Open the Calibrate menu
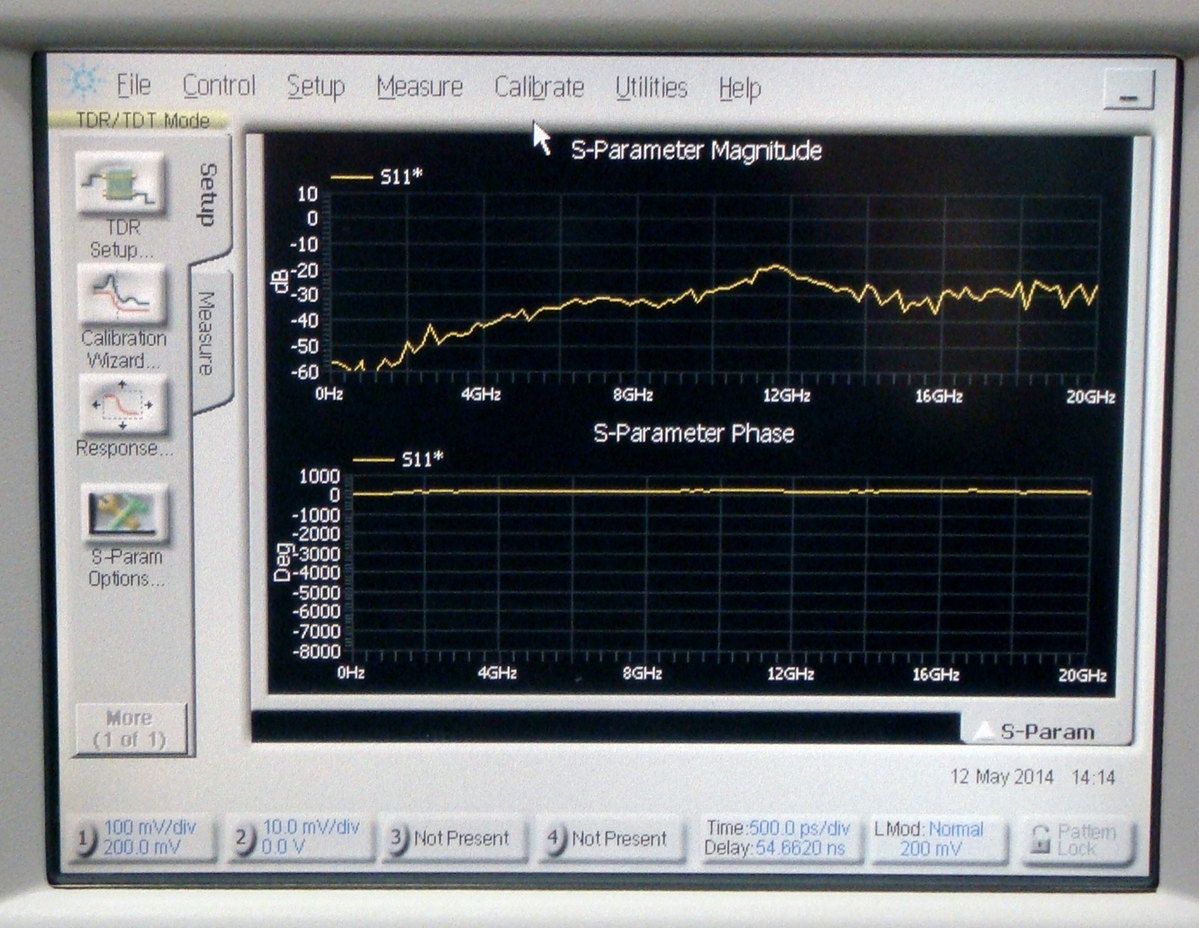Screen dimensions: 1199x928 [539, 87]
